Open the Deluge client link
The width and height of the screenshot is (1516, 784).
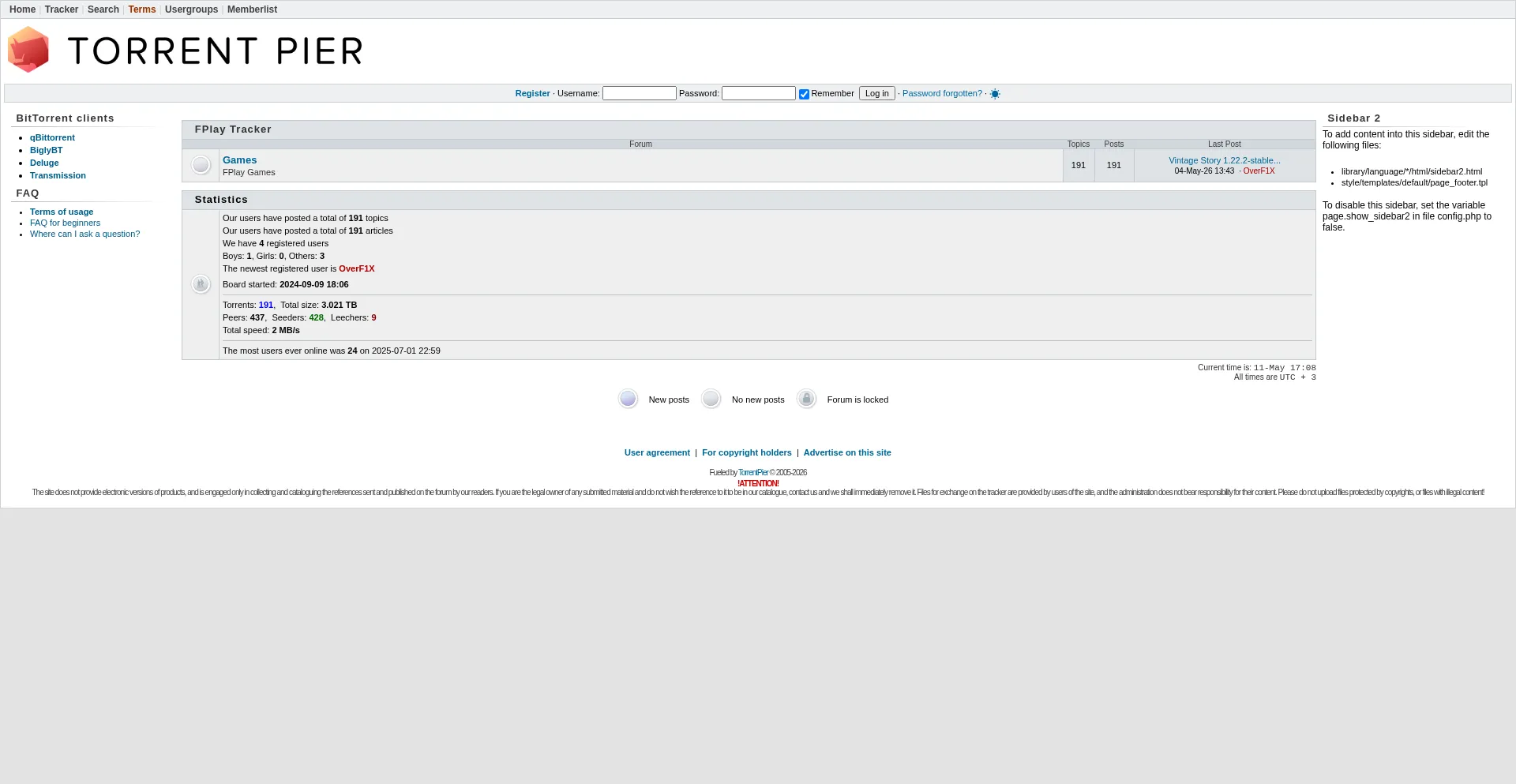(x=44, y=163)
